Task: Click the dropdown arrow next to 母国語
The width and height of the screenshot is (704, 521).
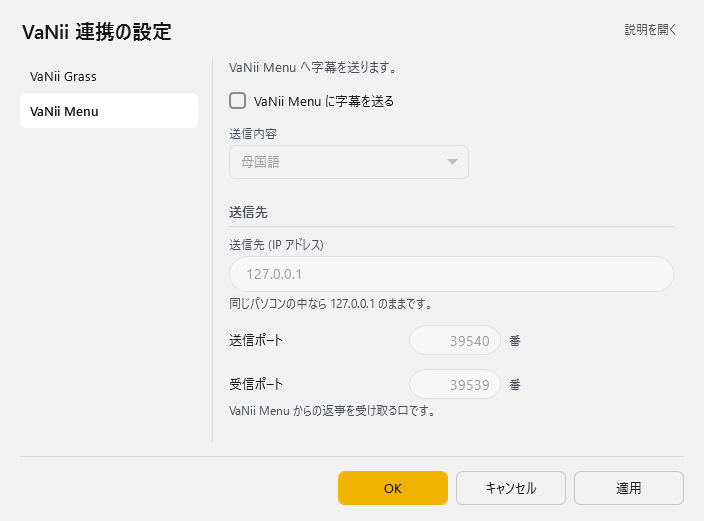Action: tap(452, 162)
